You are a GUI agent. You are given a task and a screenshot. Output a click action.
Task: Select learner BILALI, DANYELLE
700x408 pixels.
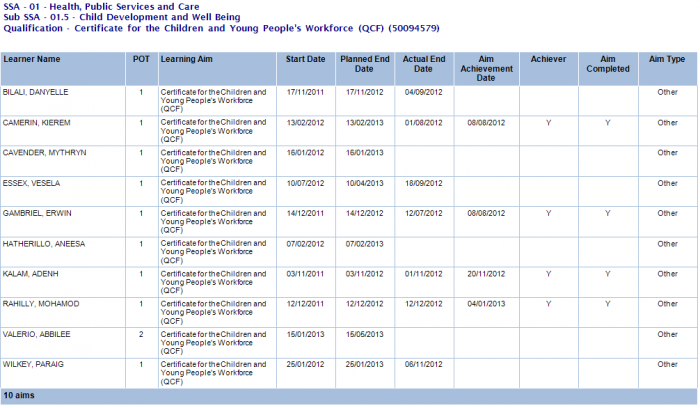click(35, 92)
